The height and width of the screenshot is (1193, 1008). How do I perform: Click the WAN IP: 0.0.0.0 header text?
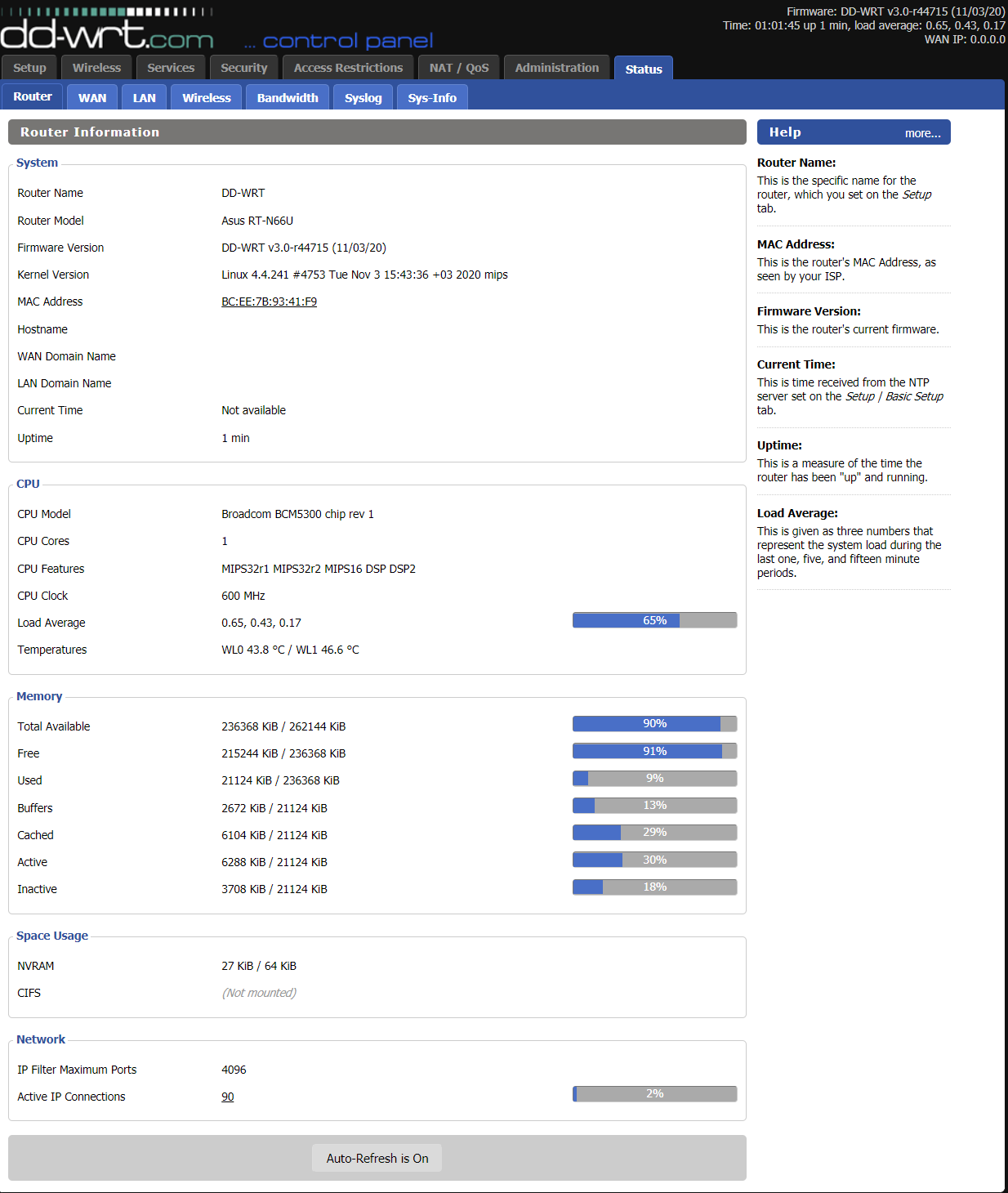(965, 39)
